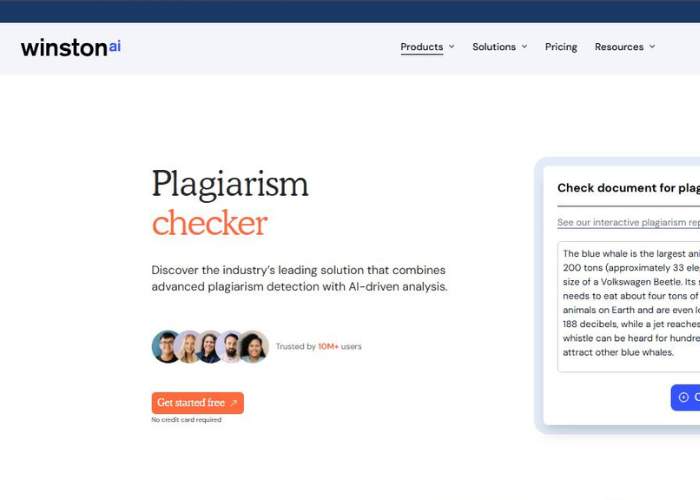Click the last avatar in the row
This screenshot has width=700, height=500.
coord(253,347)
